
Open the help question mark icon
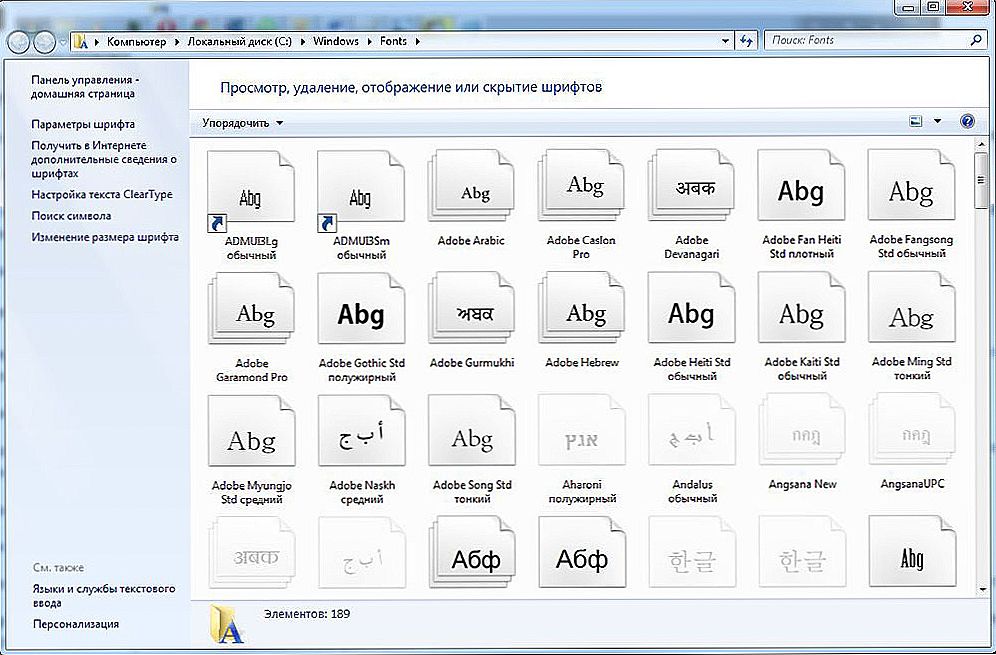click(x=967, y=121)
